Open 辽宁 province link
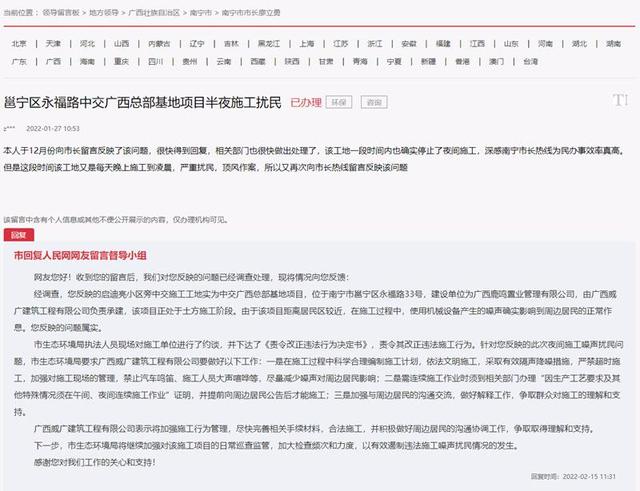The image size is (640, 491). [x=197, y=43]
